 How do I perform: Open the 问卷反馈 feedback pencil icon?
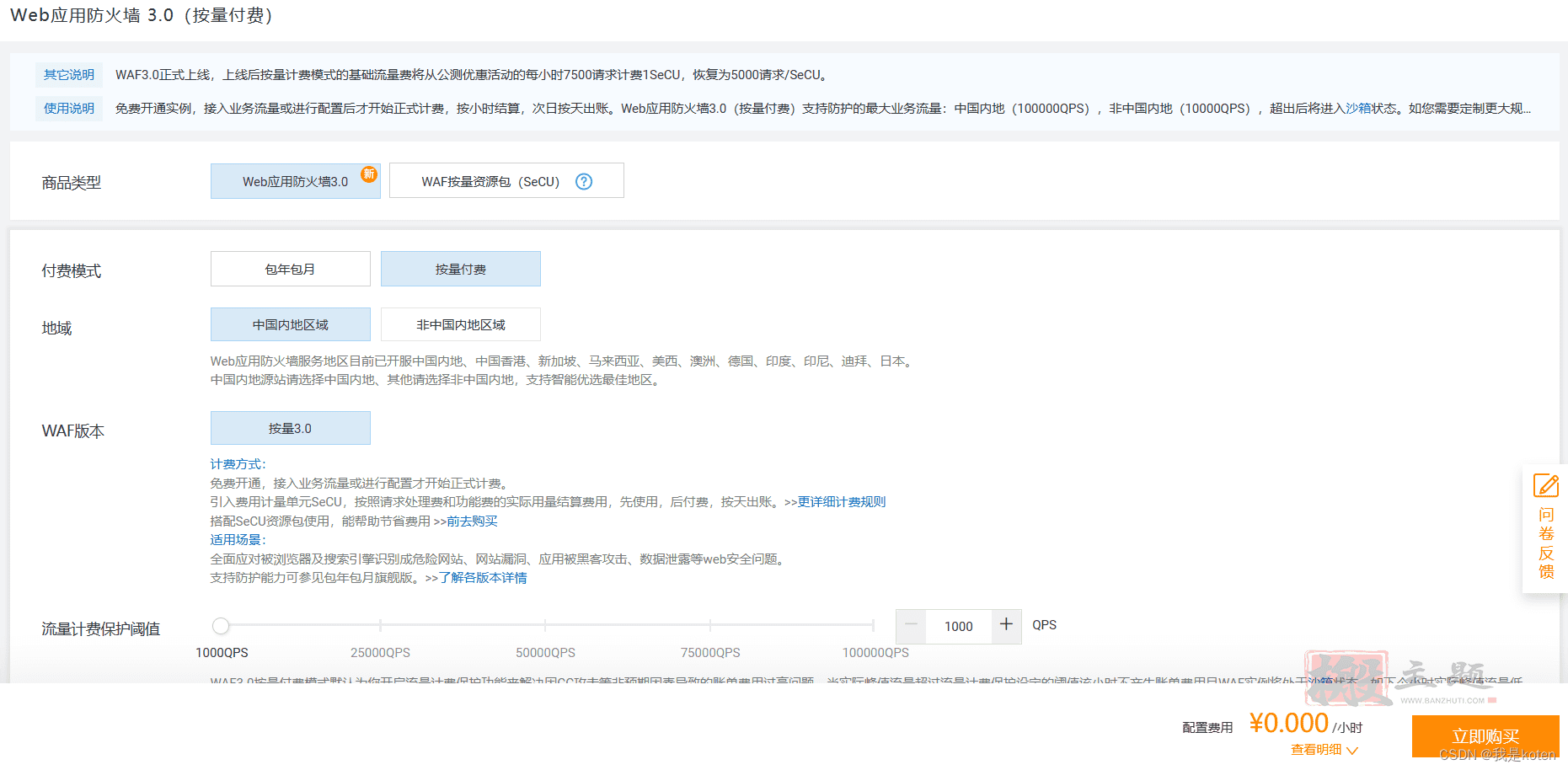(1546, 485)
